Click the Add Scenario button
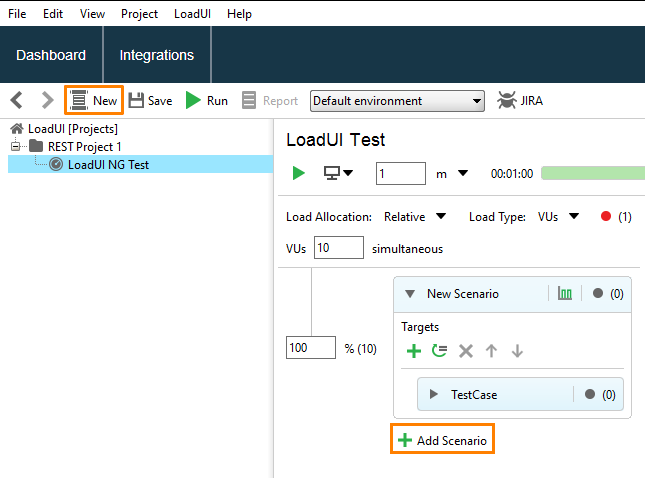 tap(442, 440)
